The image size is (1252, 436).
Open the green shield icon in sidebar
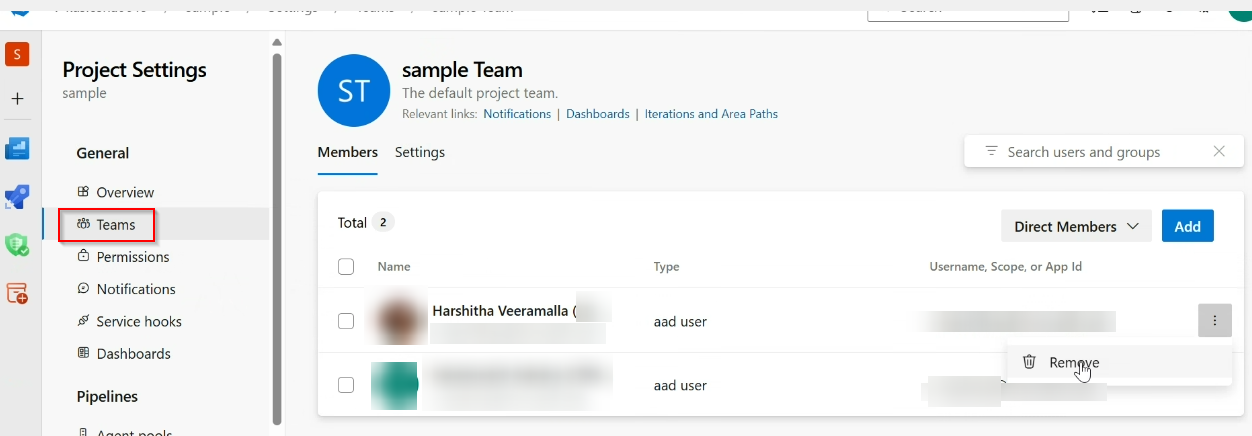[17, 244]
